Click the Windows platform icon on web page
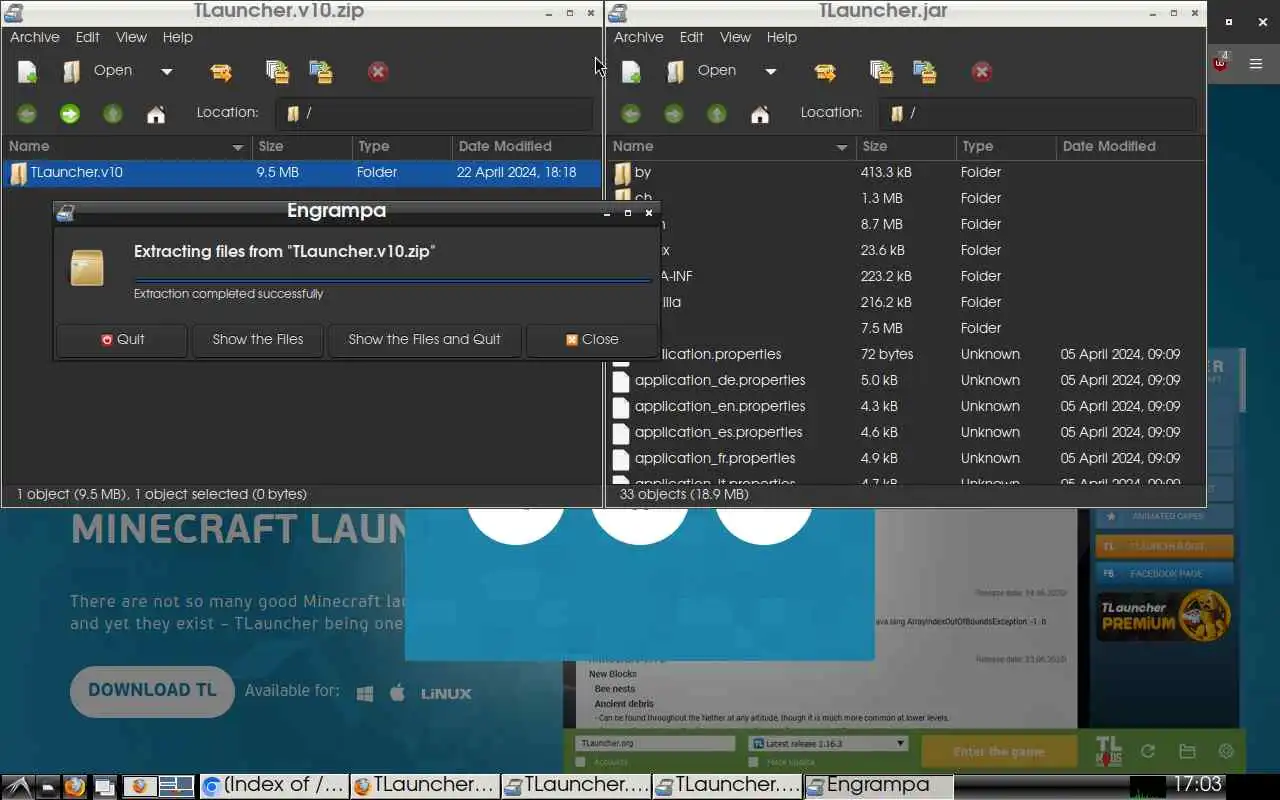 pos(365,693)
